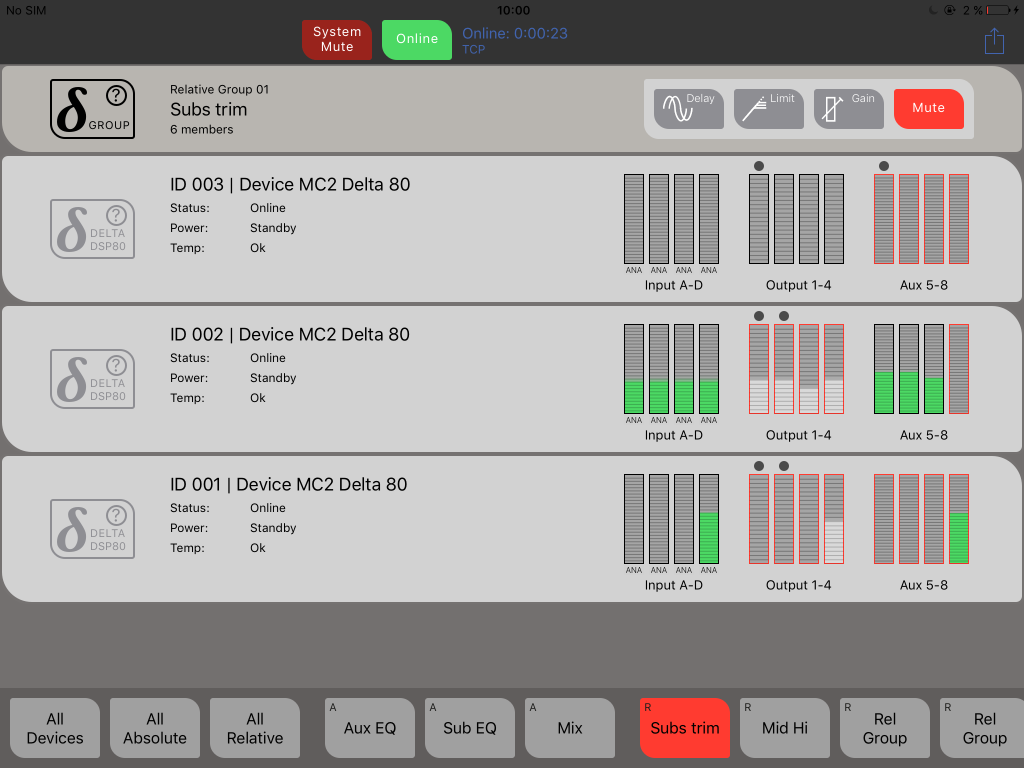This screenshot has height=768, width=1024.
Task: Tap Output 1-4 meters of ID 002
Action: 797,369
